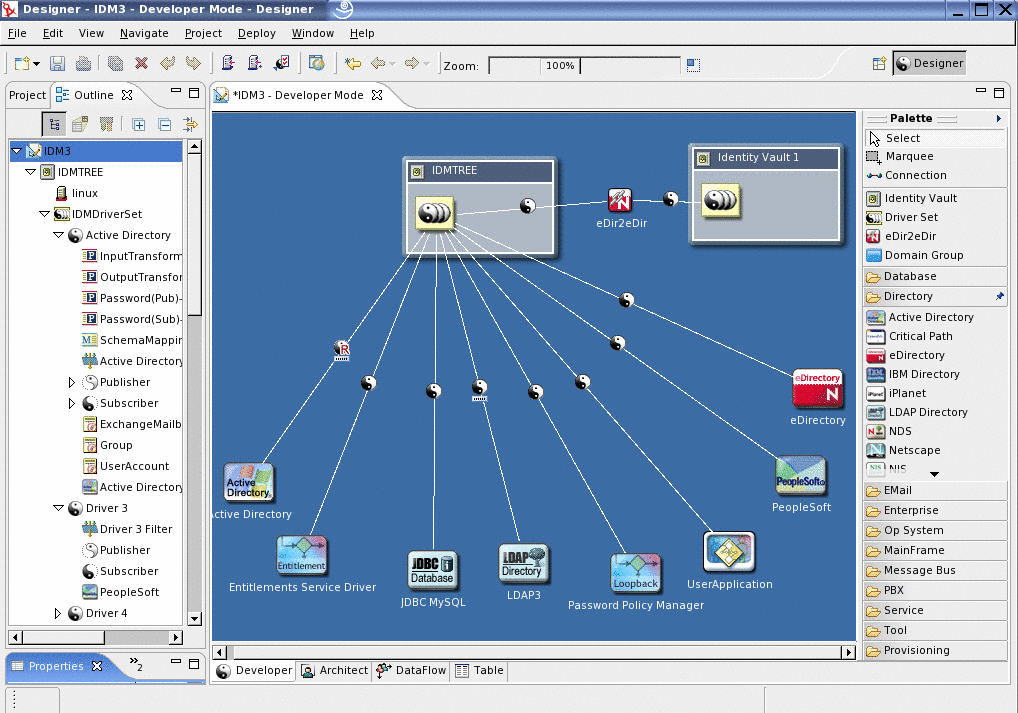Image resolution: width=1018 pixels, height=713 pixels.
Task: Click the eDir2eDir connector icon on canvas
Action: [619, 200]
